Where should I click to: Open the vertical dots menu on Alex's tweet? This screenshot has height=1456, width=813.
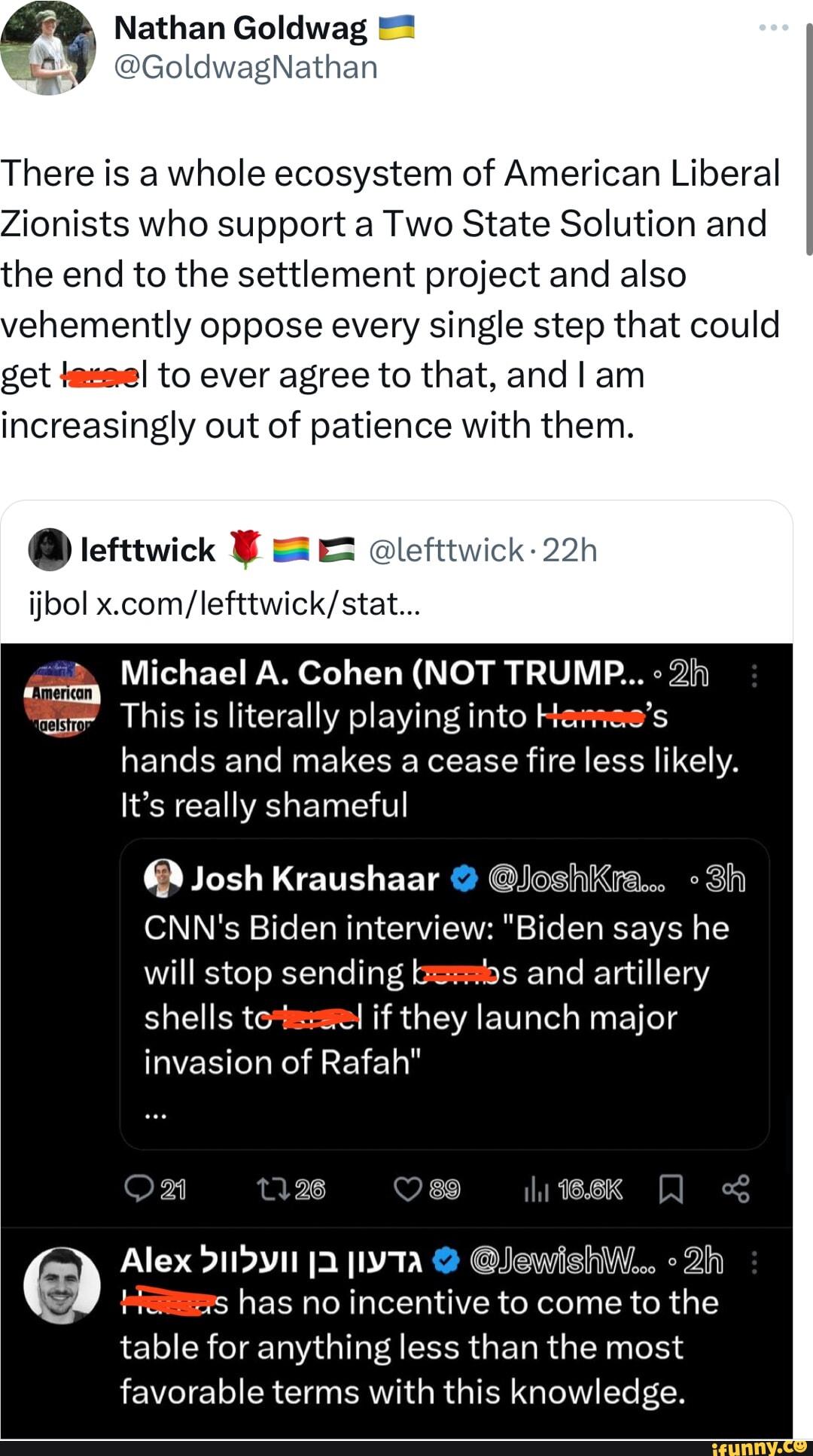point(754,1262)
